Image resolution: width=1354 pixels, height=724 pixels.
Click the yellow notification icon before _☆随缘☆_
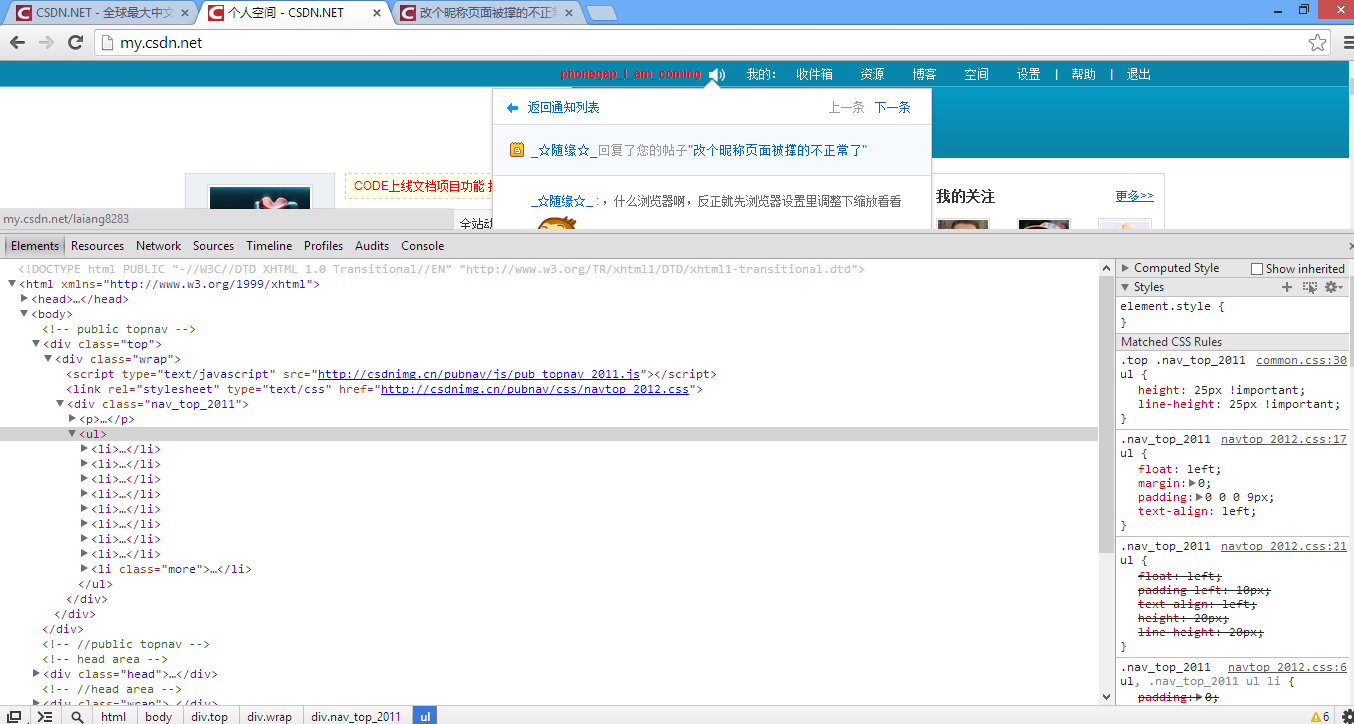tap(517, 150)
